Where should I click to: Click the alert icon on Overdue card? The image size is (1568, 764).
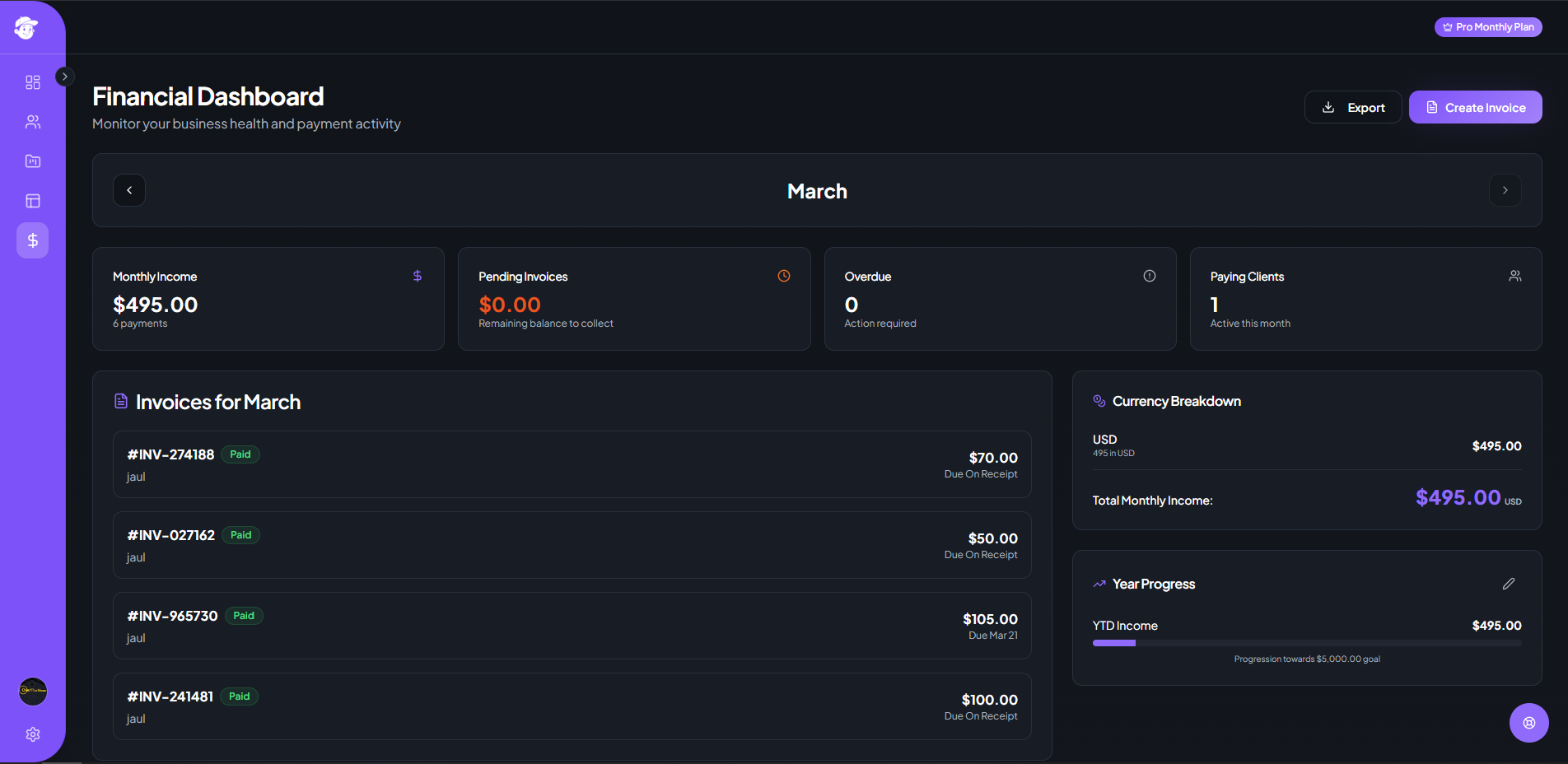(1150, 276)
